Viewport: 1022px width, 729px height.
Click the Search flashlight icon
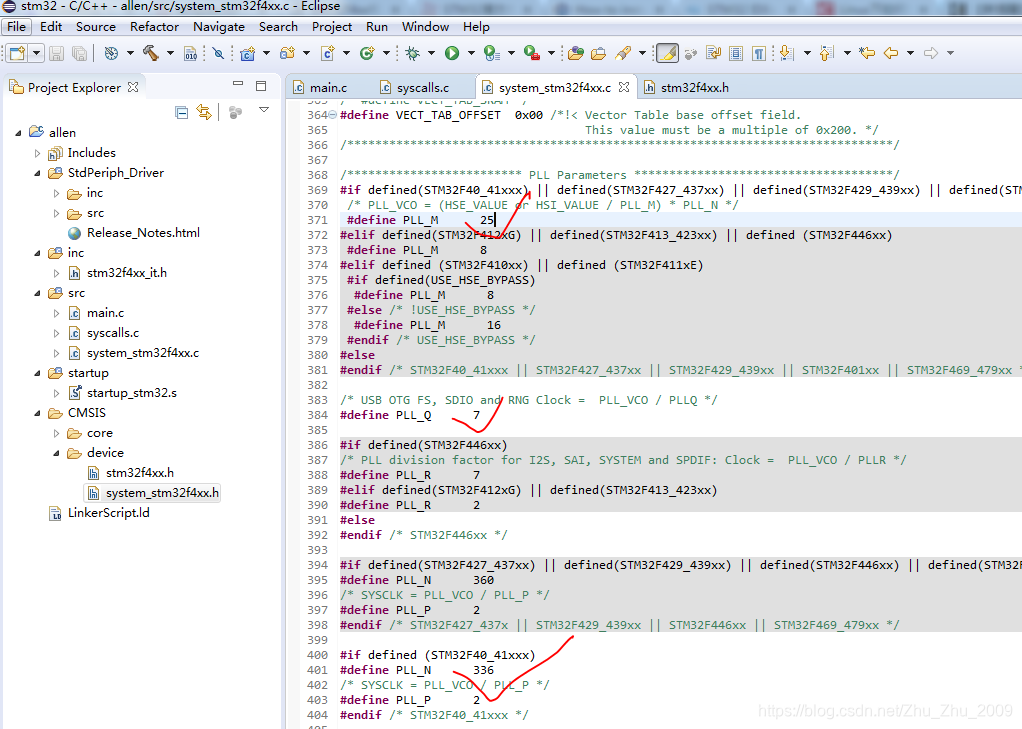point(623,53)
